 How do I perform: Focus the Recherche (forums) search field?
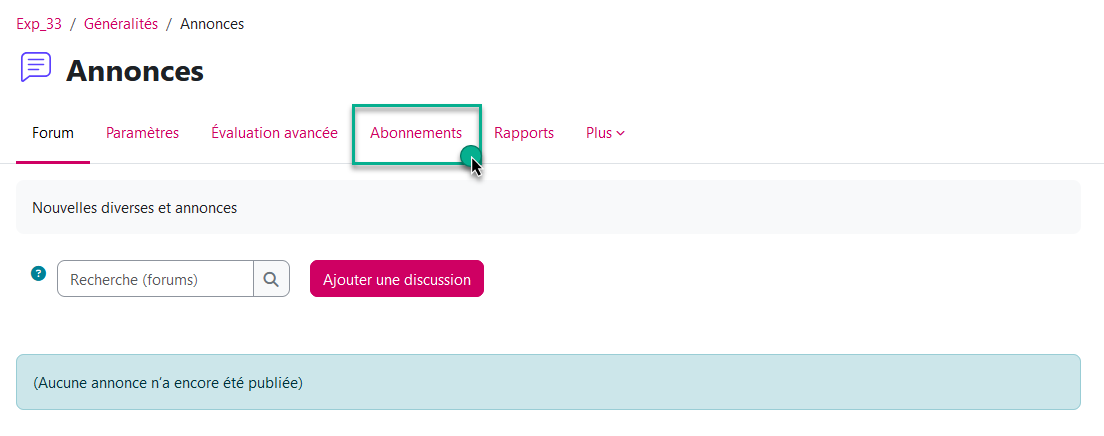pyautogui.click(x=155, y=280)
